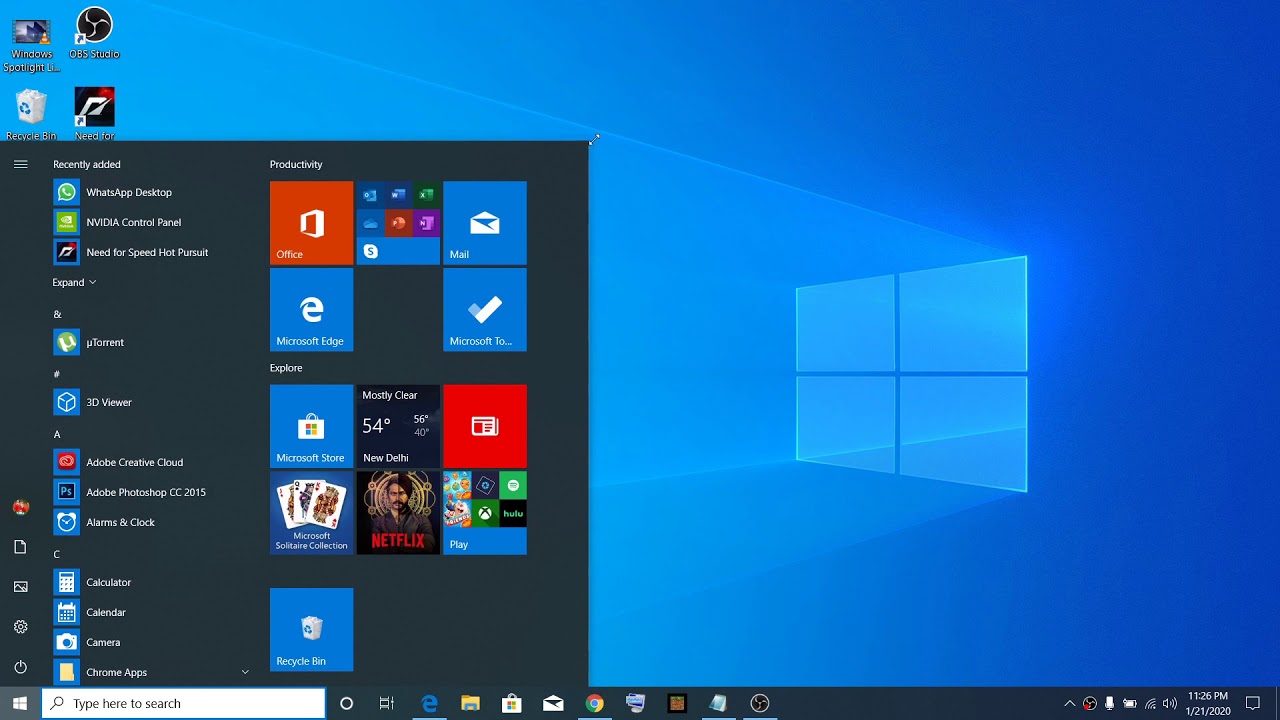Open the Microsoft Edge tile
Screen dimensions: 1280x720
coord(311,310)
